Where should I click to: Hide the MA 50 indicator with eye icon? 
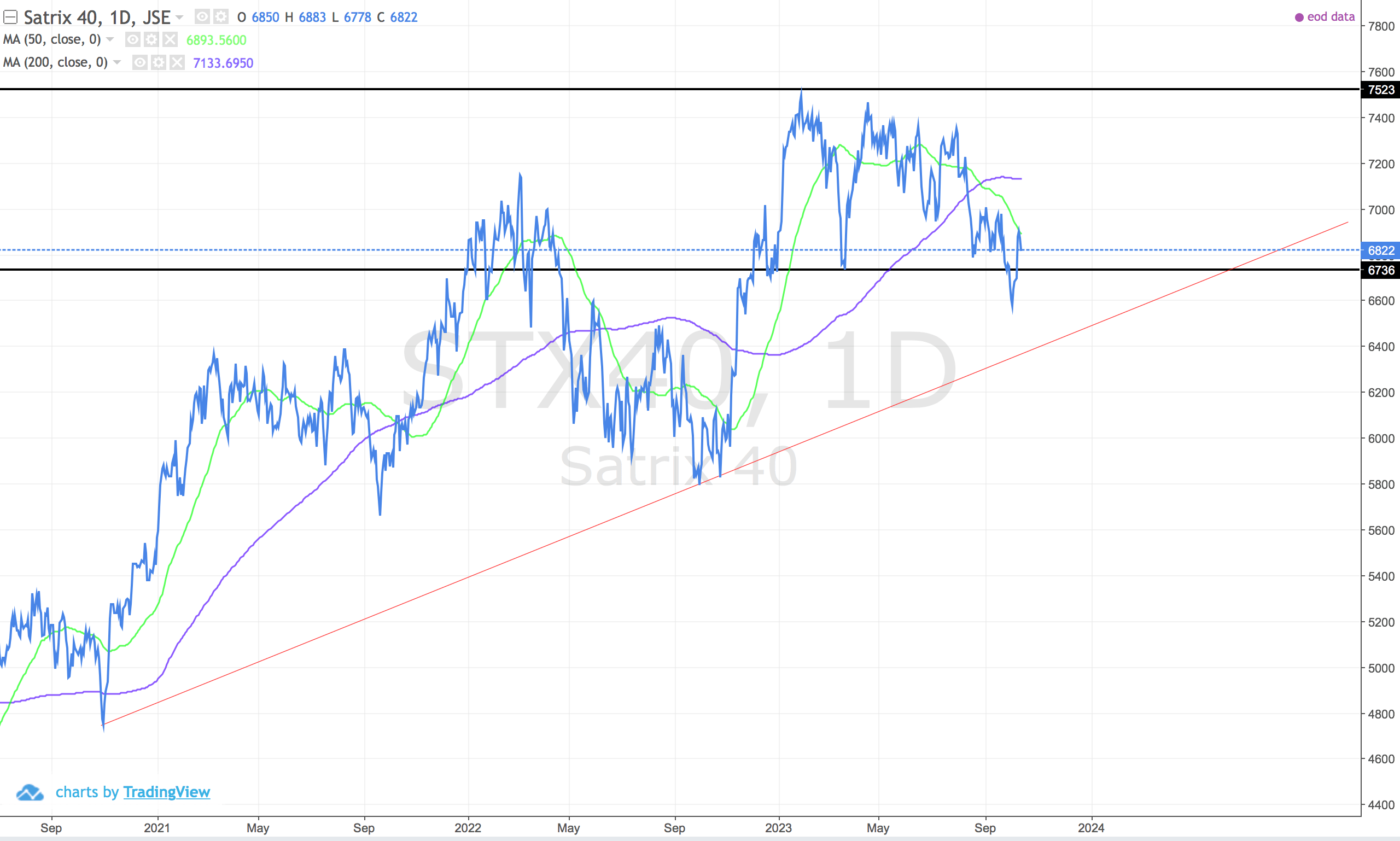click(x=133, y=40)
